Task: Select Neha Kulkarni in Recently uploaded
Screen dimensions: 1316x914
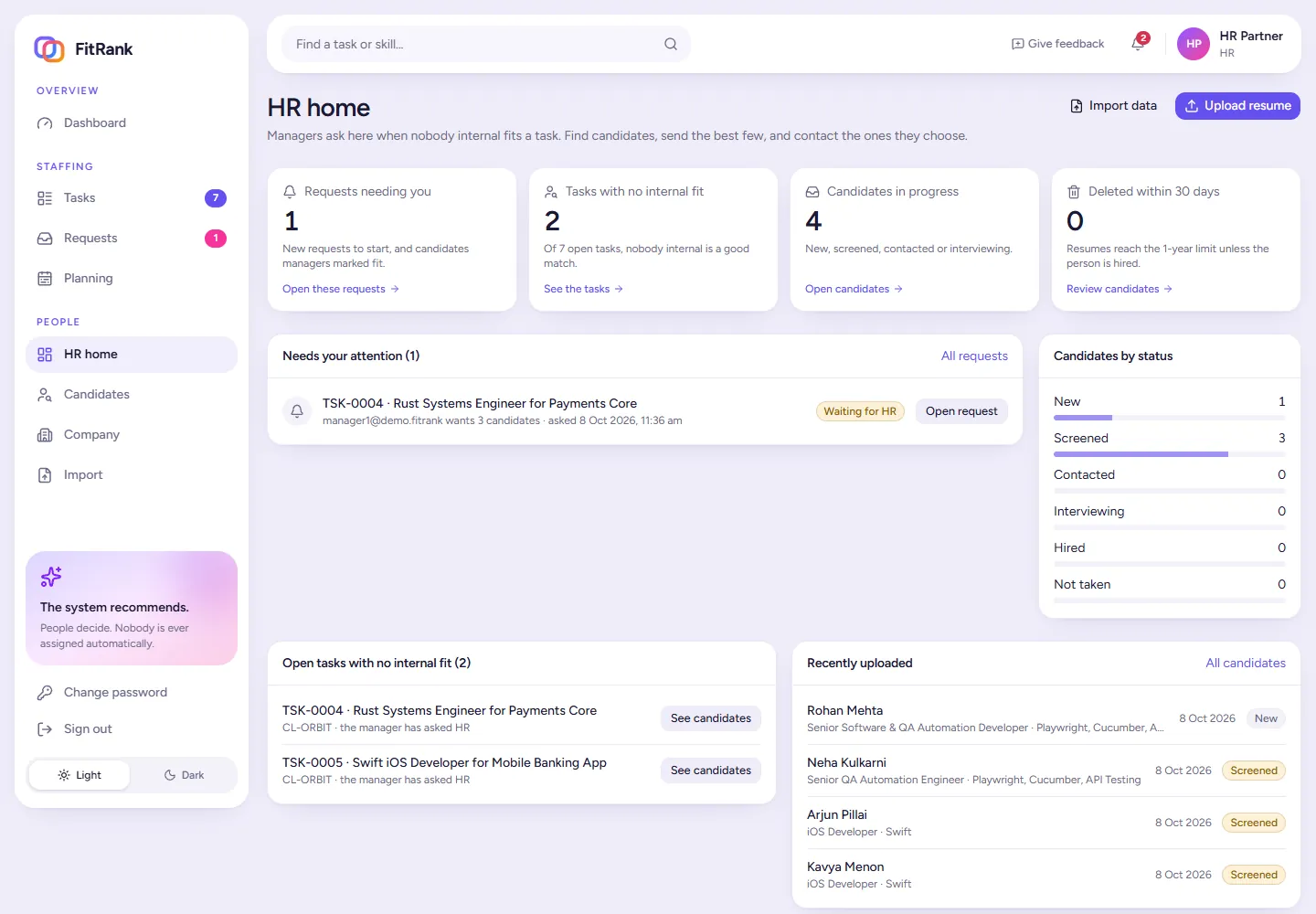Action: 1046,771
